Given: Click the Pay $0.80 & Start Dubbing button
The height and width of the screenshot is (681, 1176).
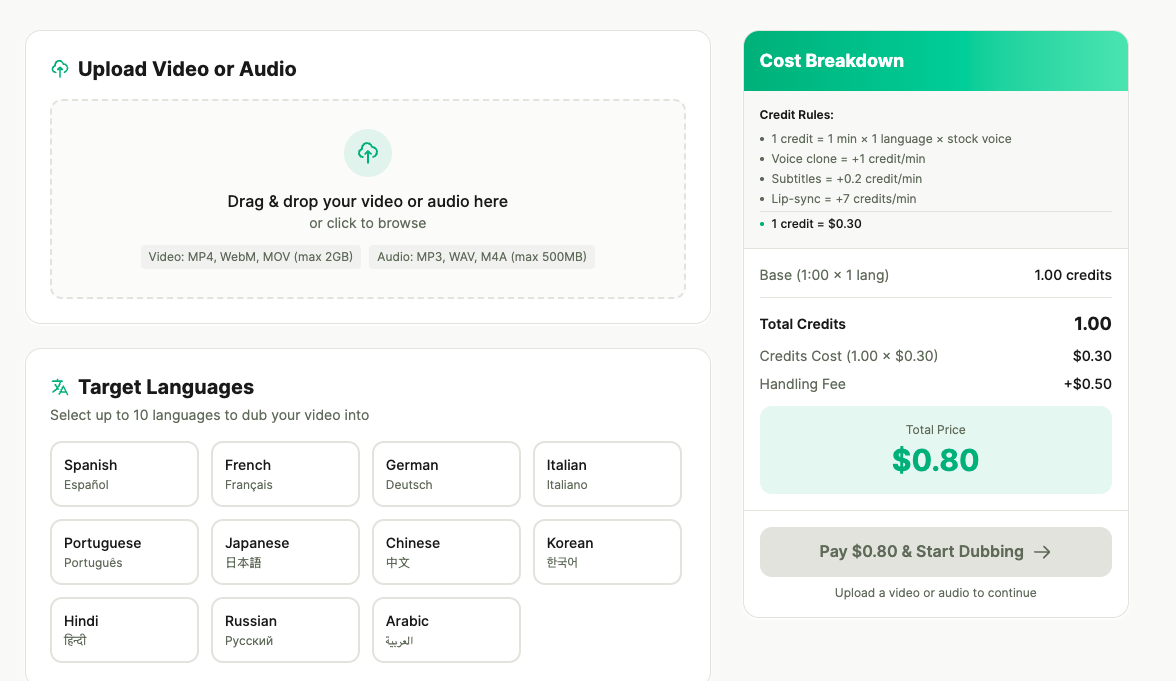Looking at the screenshot, I should point(935,551).
